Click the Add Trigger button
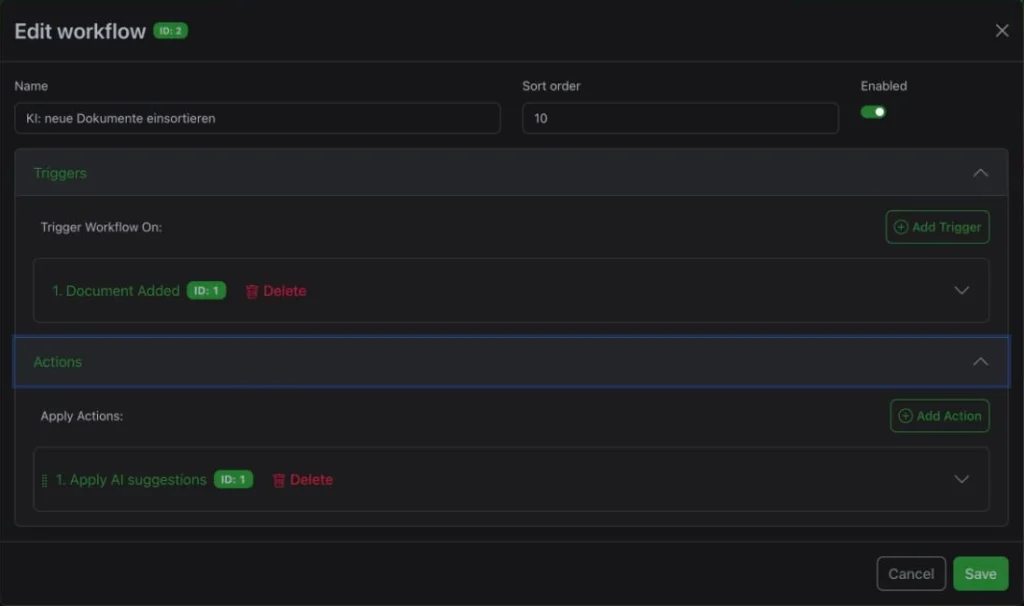This screenshot has height=606, width=1024. pyautogui.click(x=937, y=227)
